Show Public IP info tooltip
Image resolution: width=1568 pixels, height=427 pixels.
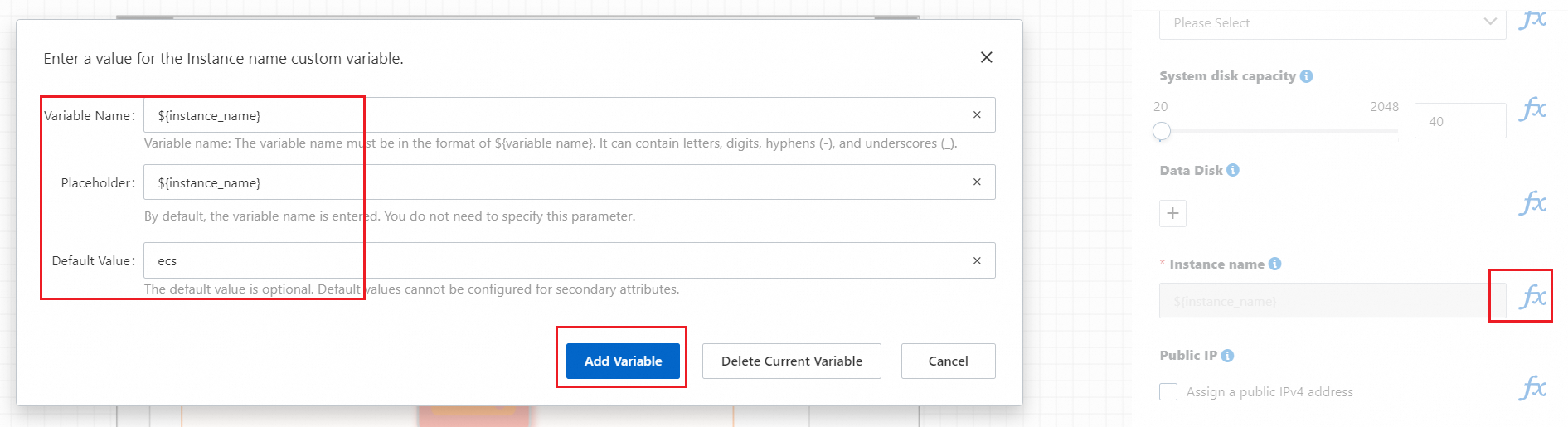(1228, 356)
